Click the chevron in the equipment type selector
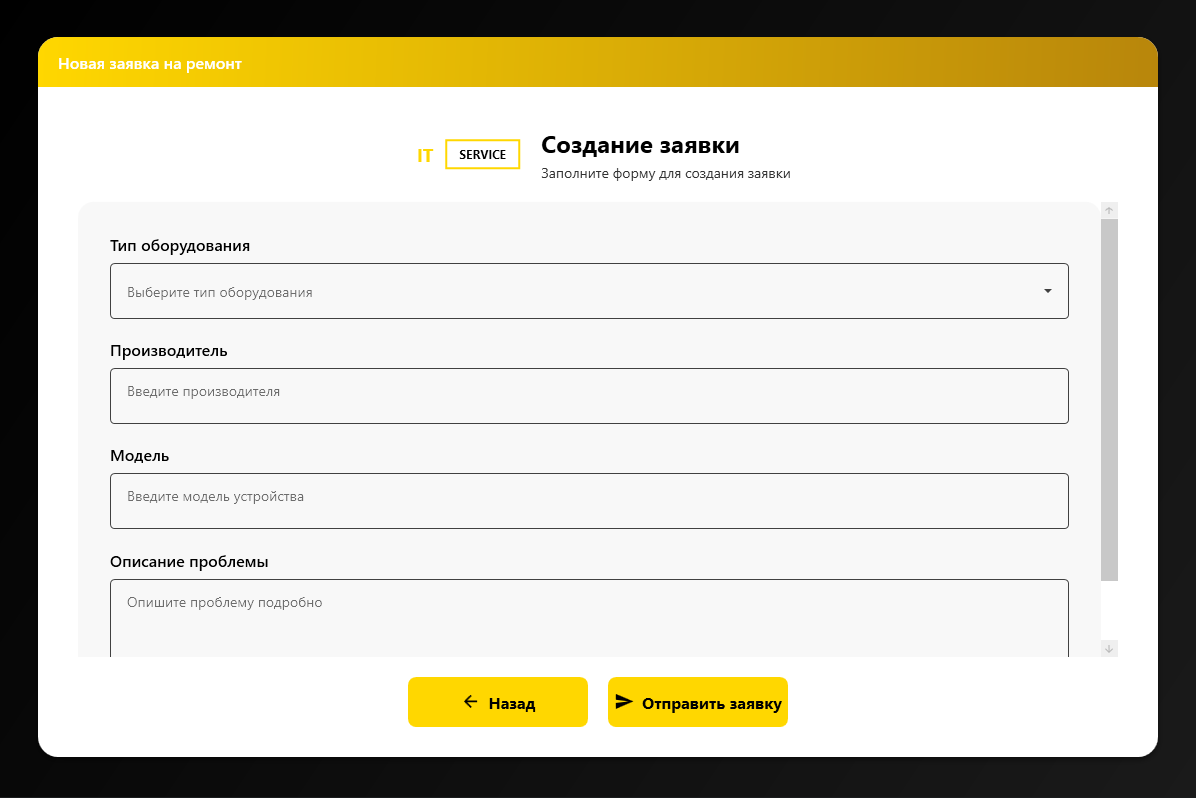The height and width of the screenshot is (798, 1196). [x=1048, y=291]
